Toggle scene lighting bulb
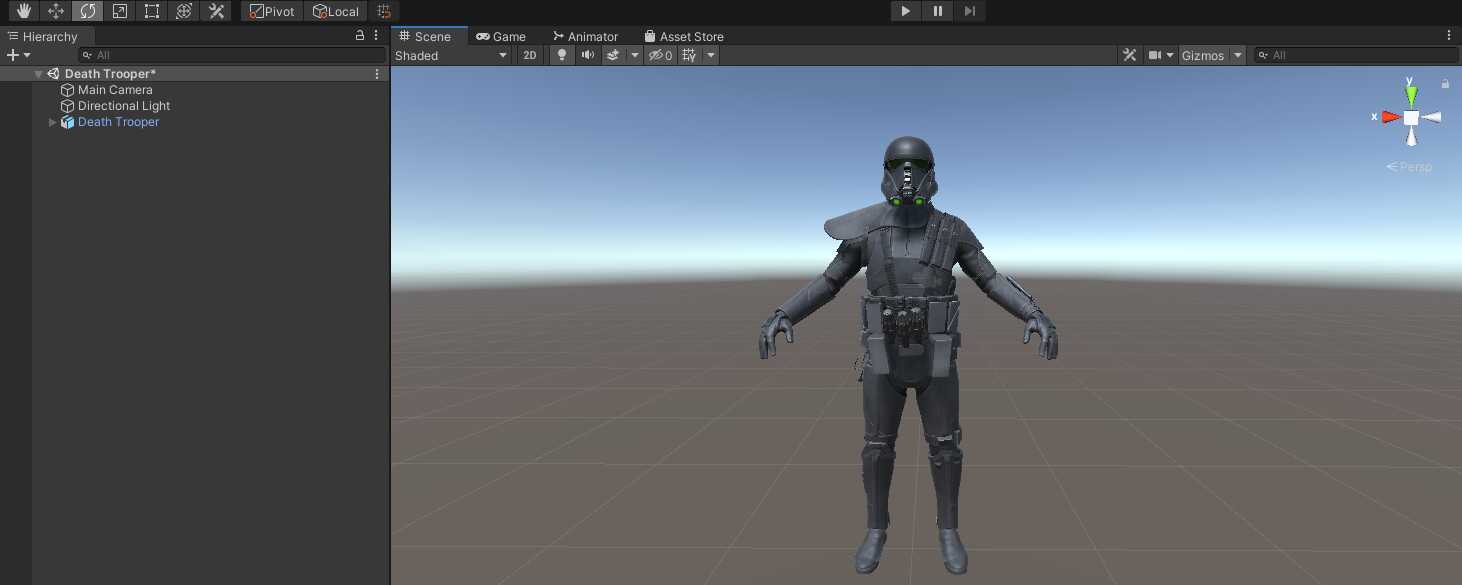Screen dimensions: 1462x585 pyautogui.click(x=562, y=55)
